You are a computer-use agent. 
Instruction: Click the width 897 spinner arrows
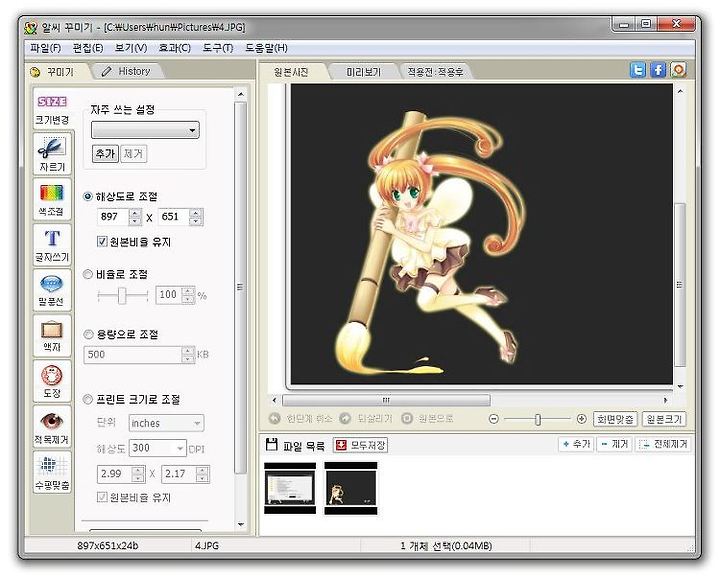pyautogui.click(x=135, y=217)
